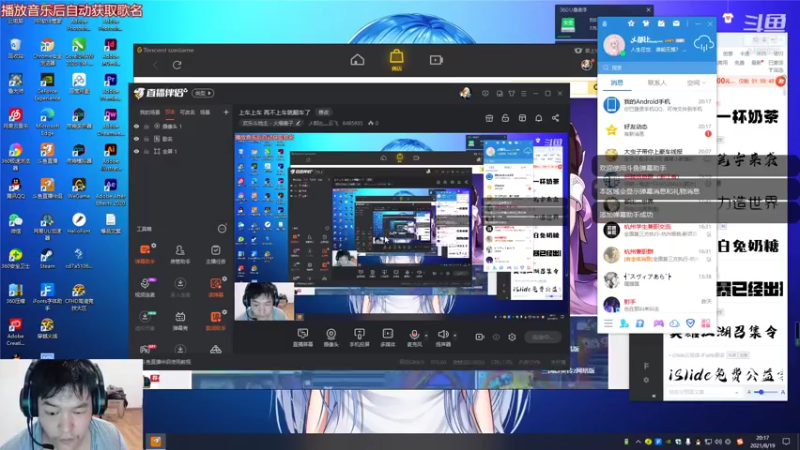This screenshot has width=800, height=450.
Task: Collapse the 工具箱 toolbox with the round icon
Action: point(221,229)
